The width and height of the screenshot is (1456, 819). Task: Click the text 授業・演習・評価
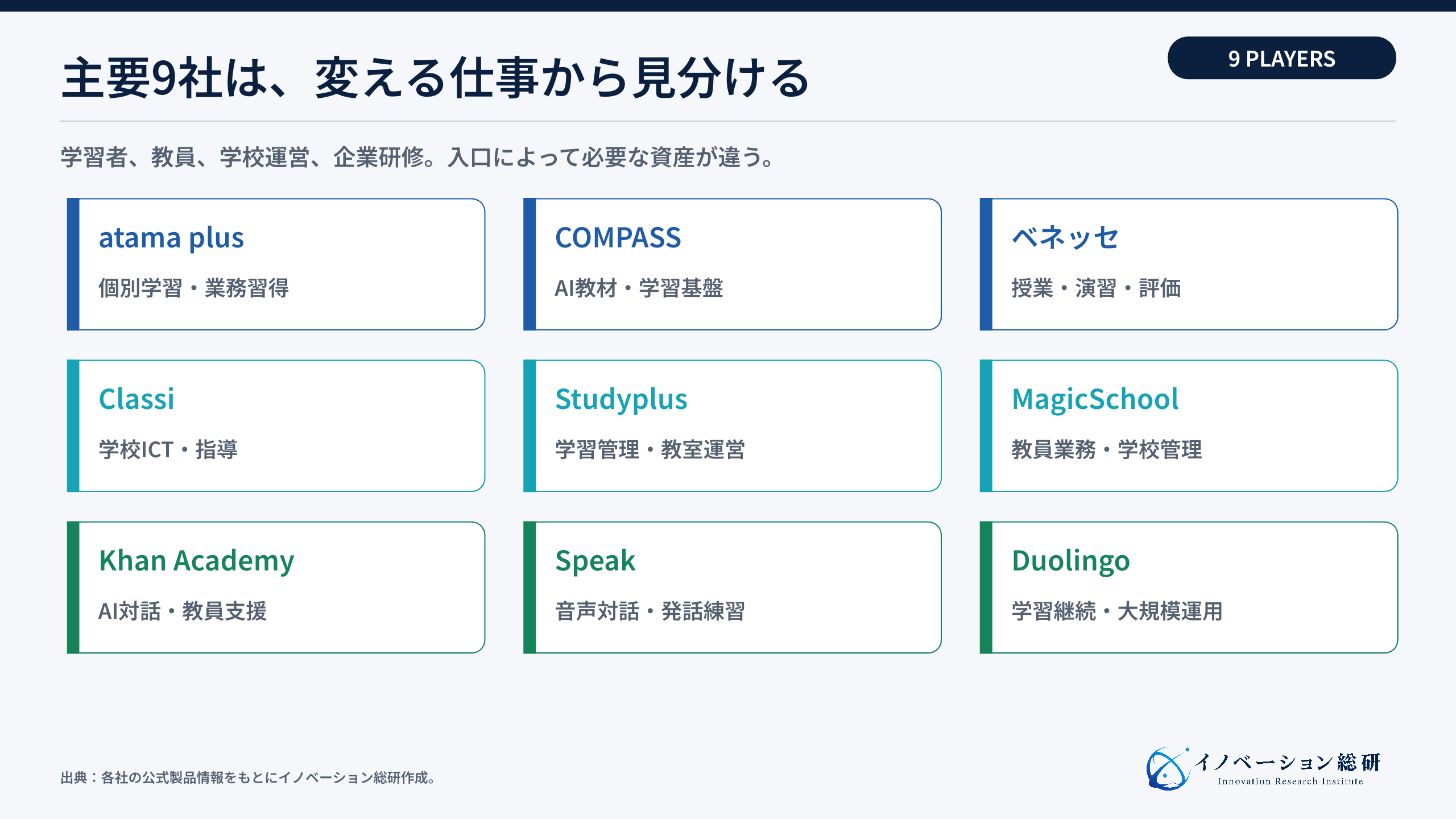1096,288
